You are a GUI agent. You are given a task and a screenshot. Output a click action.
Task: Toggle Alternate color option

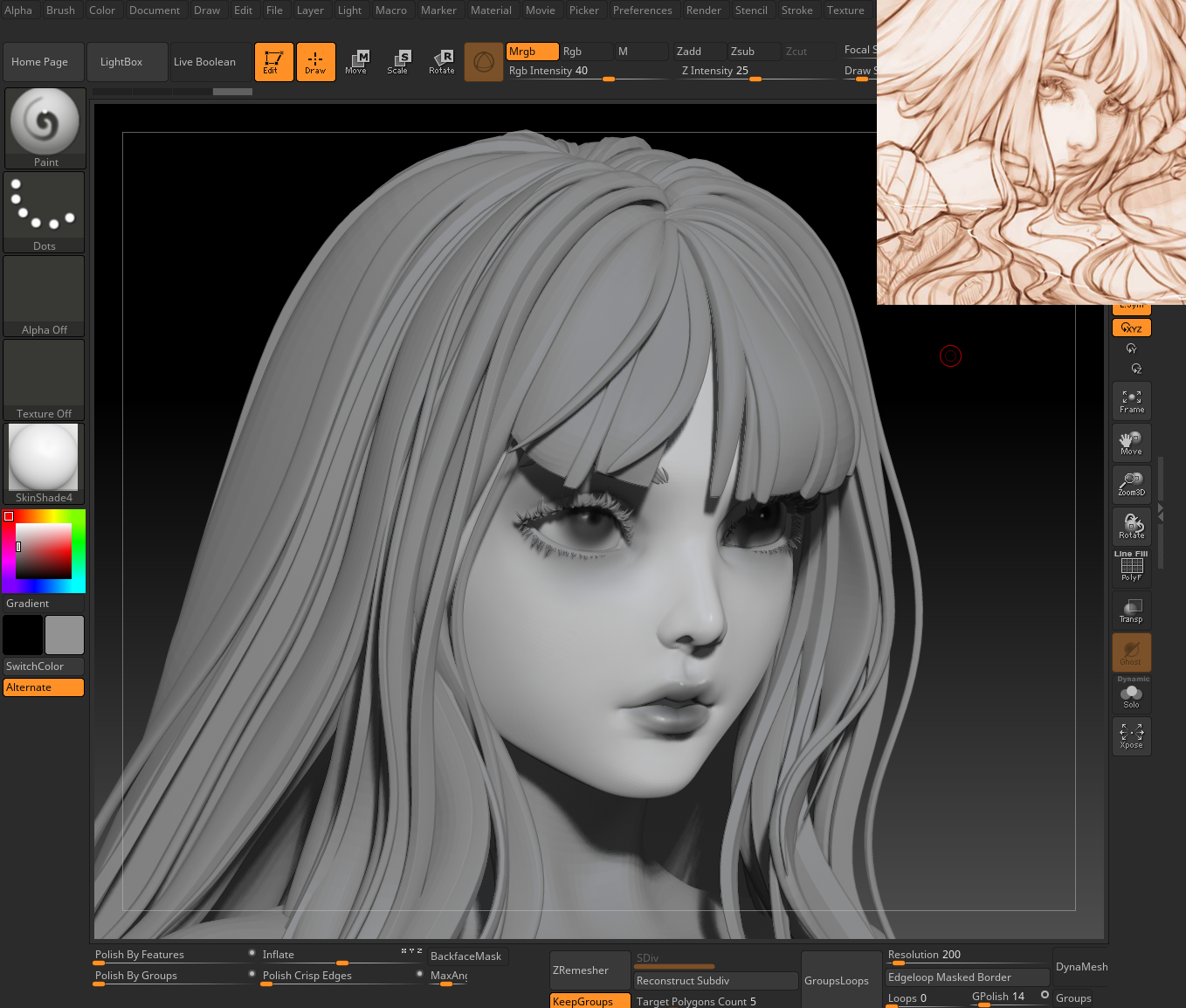point(44,687)
